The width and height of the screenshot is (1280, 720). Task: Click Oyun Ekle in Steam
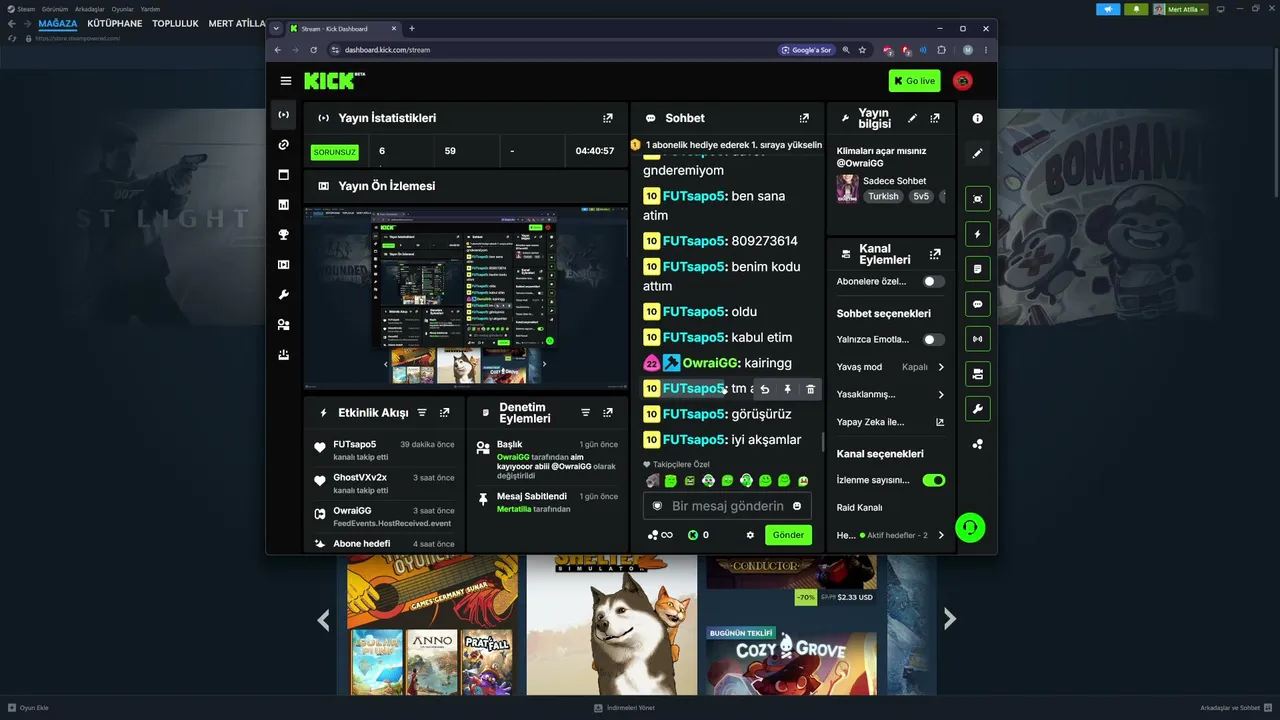(x=28, y=708)
